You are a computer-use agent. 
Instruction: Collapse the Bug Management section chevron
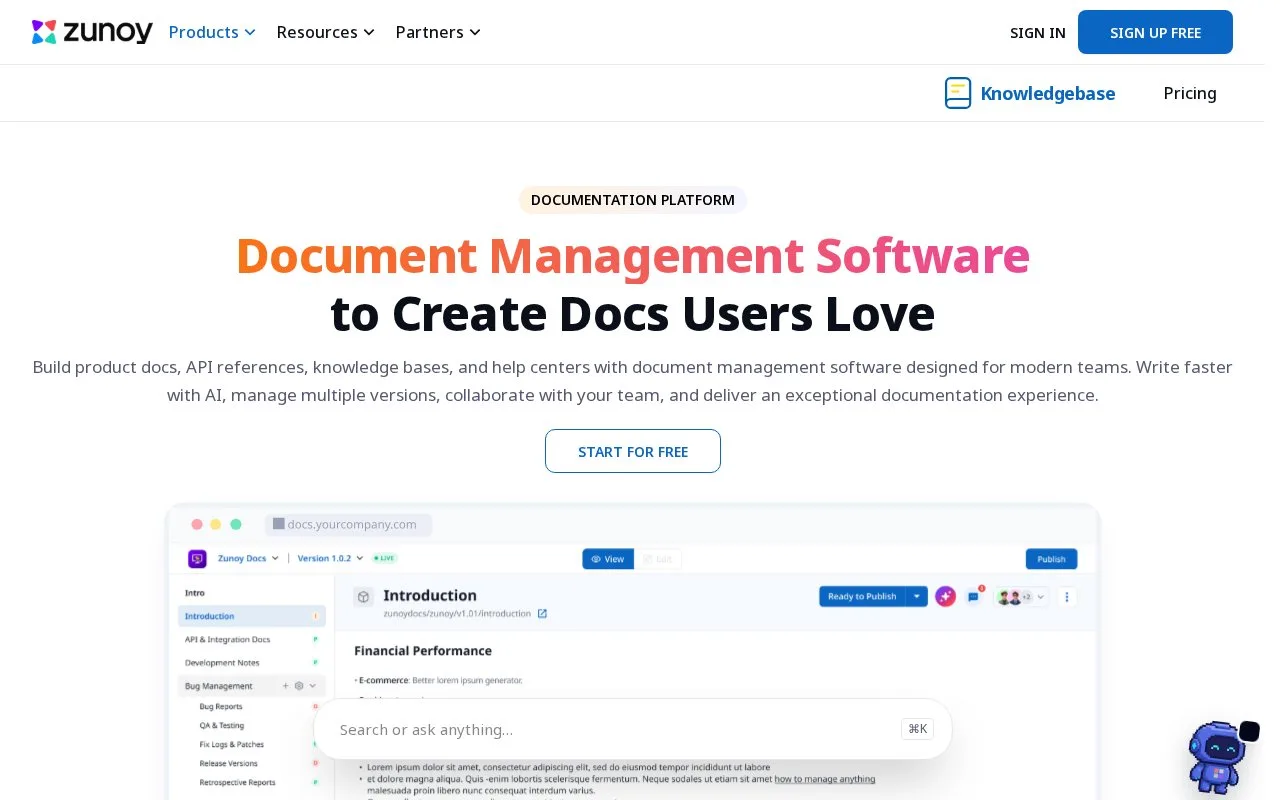click(x=313, y=686)
